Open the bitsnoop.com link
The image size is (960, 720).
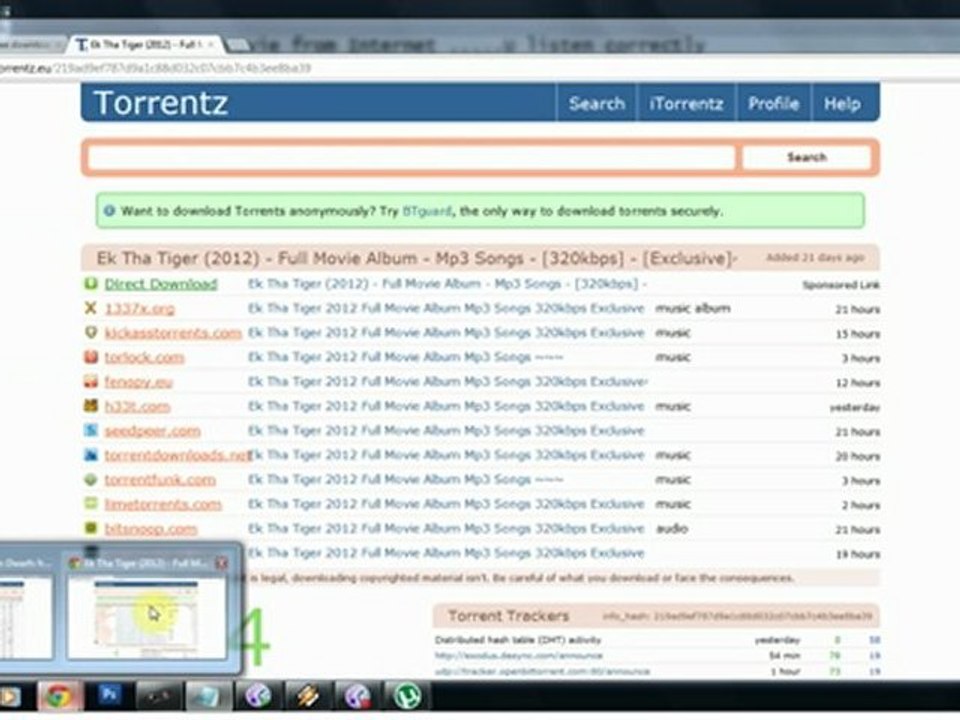pos(151,528)
